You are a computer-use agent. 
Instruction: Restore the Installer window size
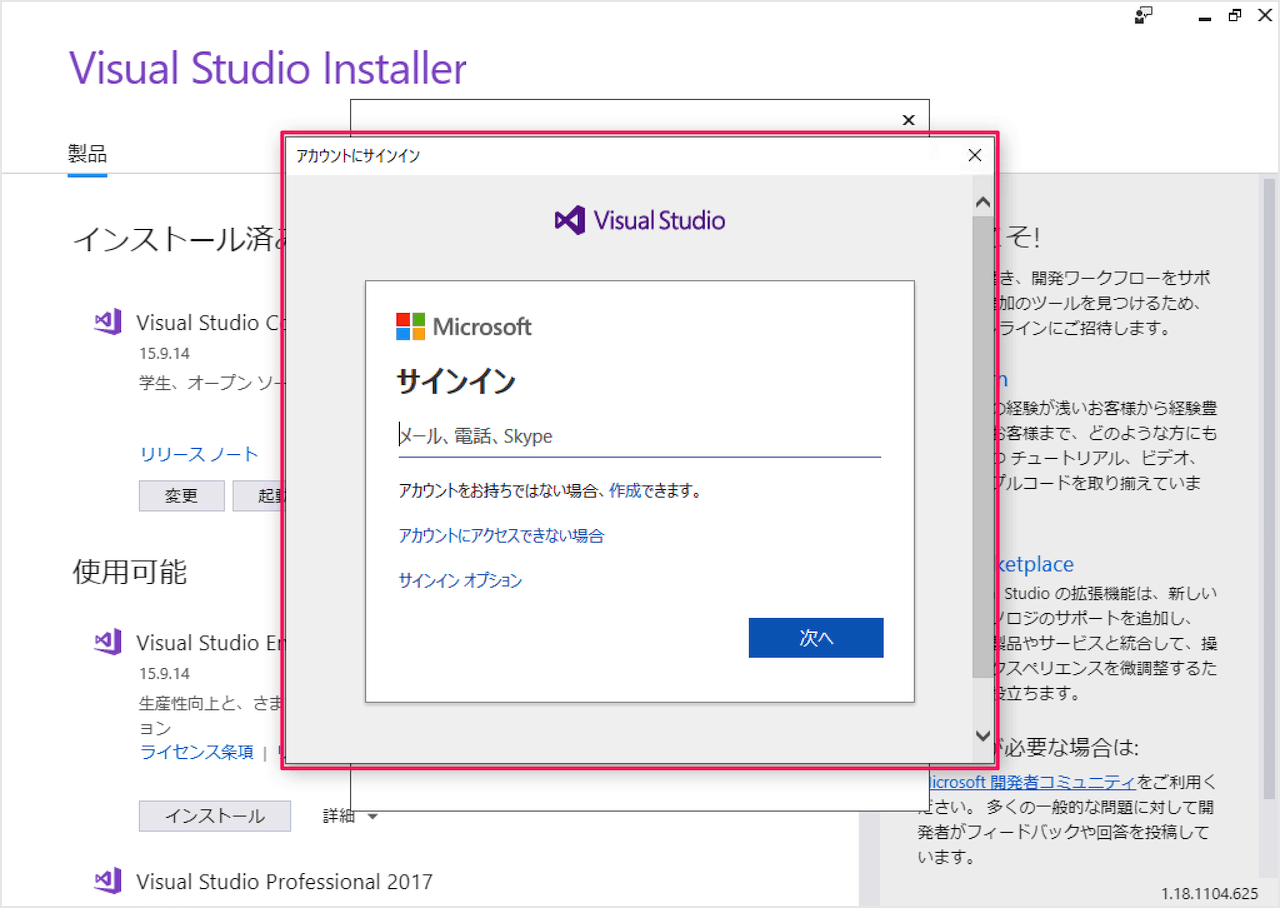click(1235, 15)
